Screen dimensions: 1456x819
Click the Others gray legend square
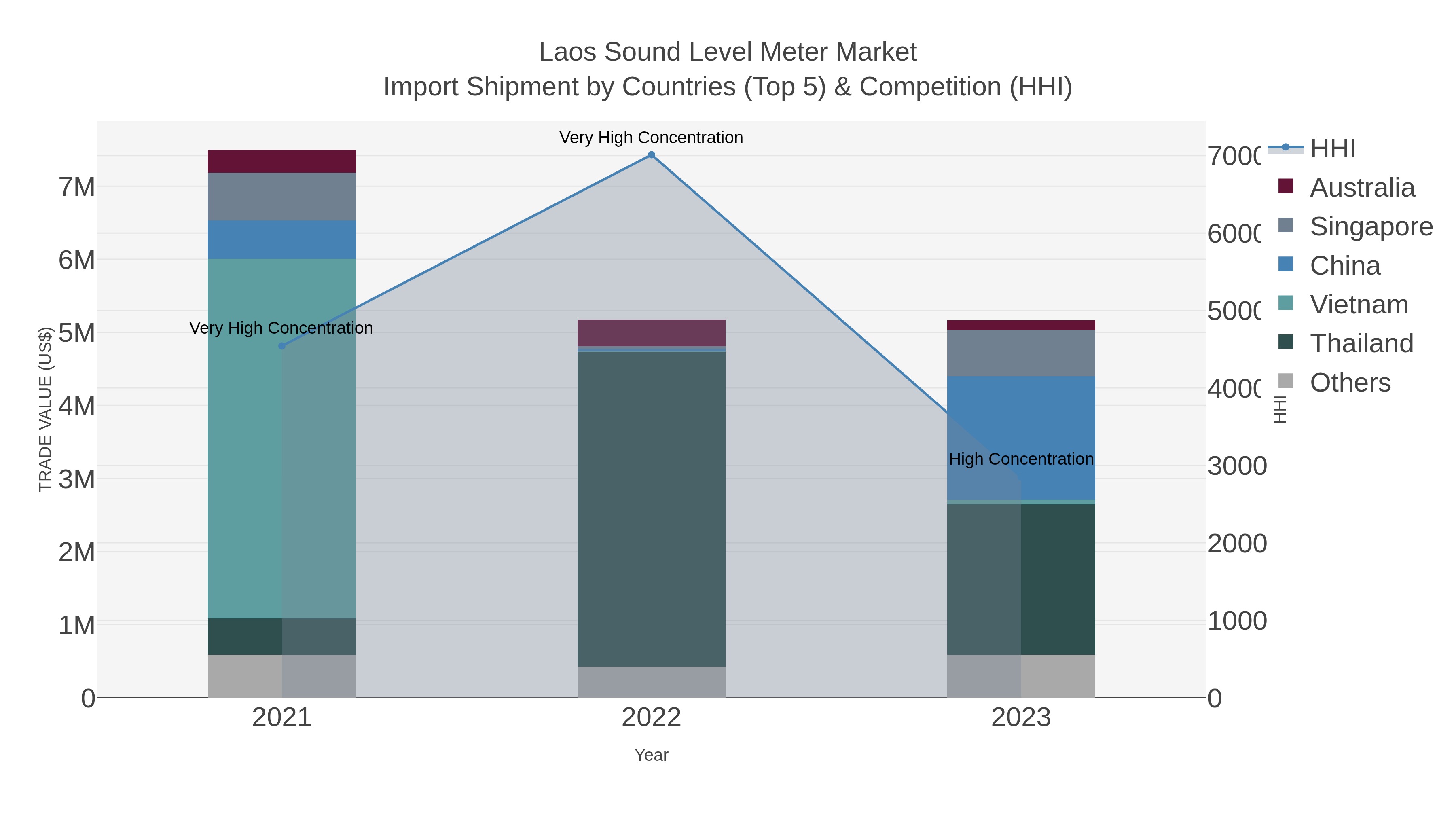1285,381
